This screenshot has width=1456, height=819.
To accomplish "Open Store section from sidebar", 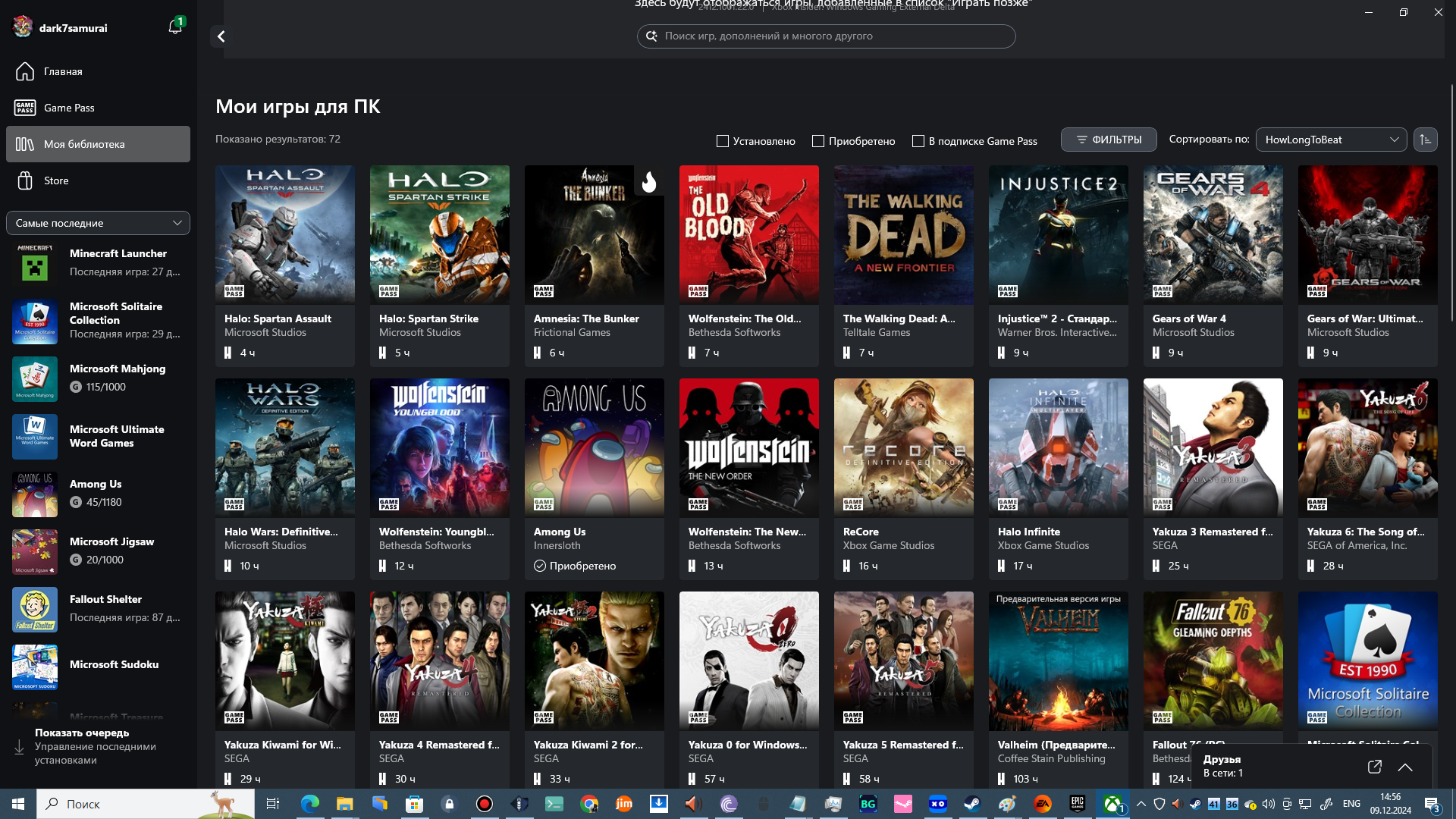I will click(57, 180).
